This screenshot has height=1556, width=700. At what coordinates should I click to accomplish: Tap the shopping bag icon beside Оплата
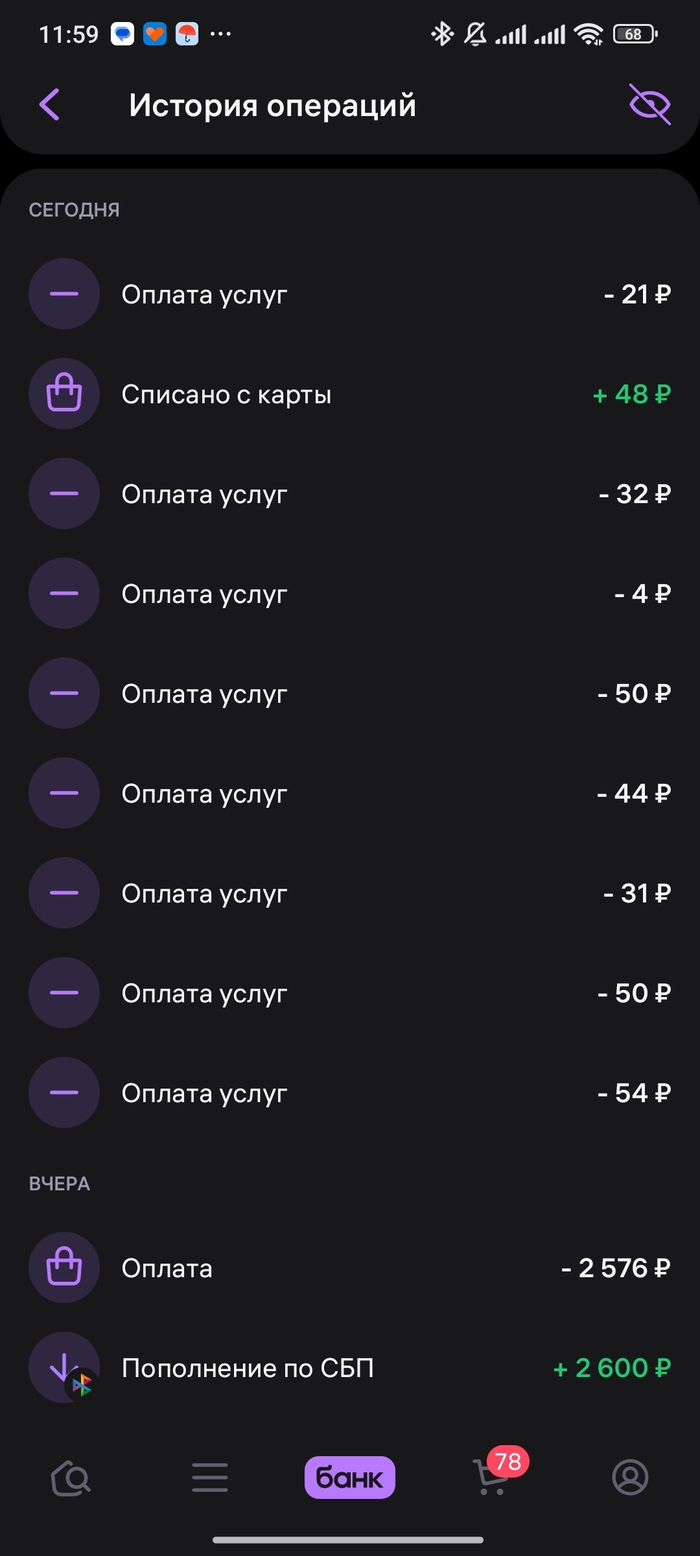click(64, 1268)
